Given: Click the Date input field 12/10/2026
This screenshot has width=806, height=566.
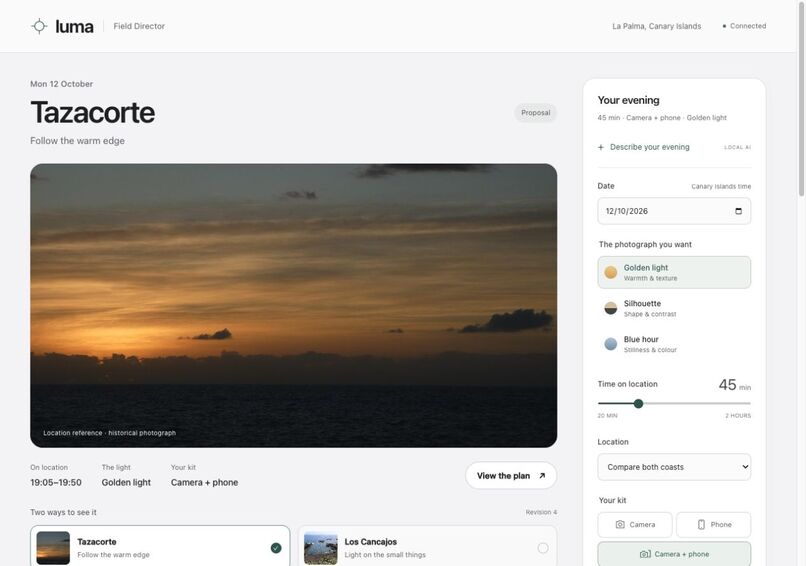Looking at the screenshot, I should click(674, 211).
